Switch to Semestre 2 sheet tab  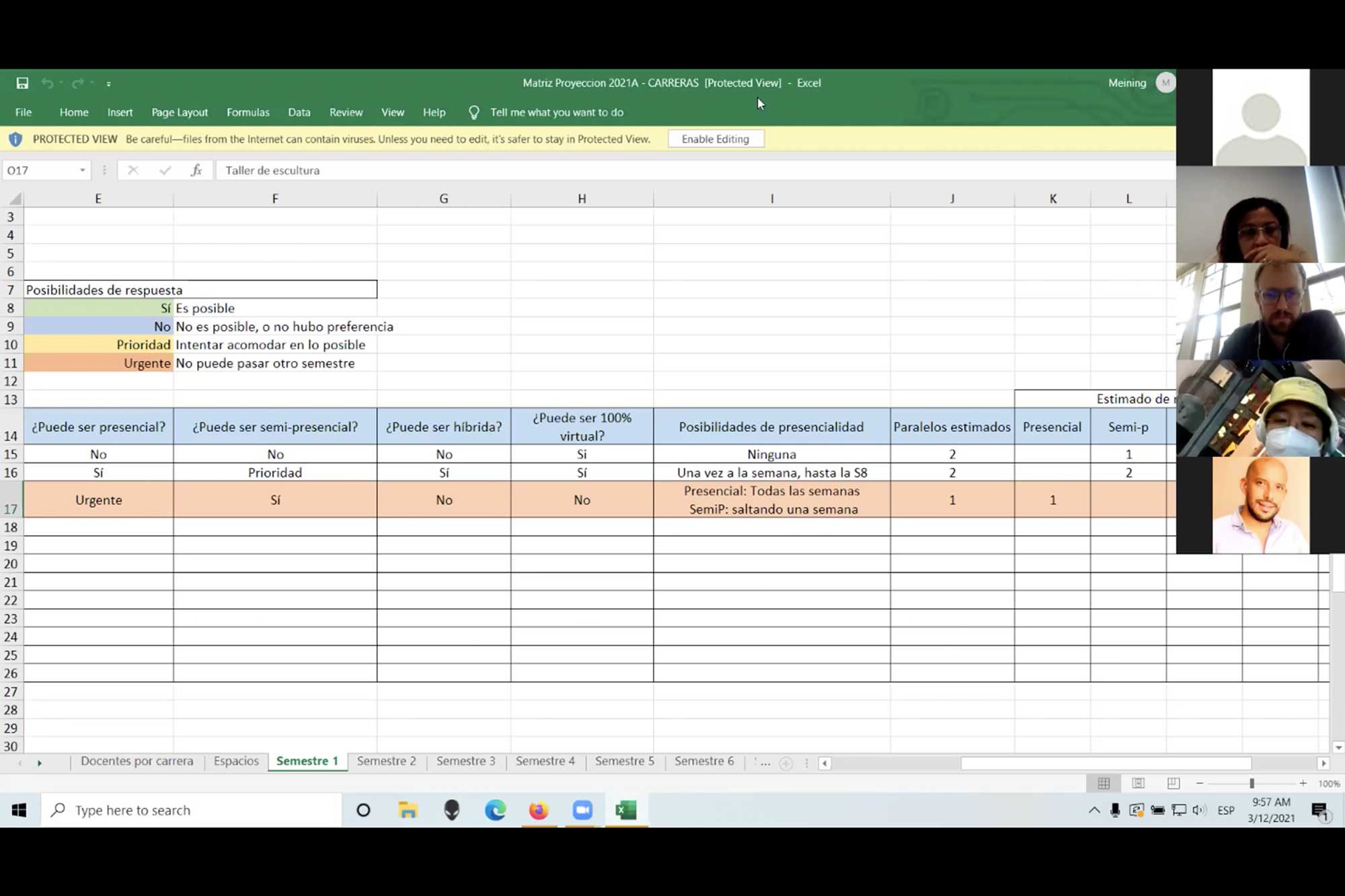(x=386, y=761)
